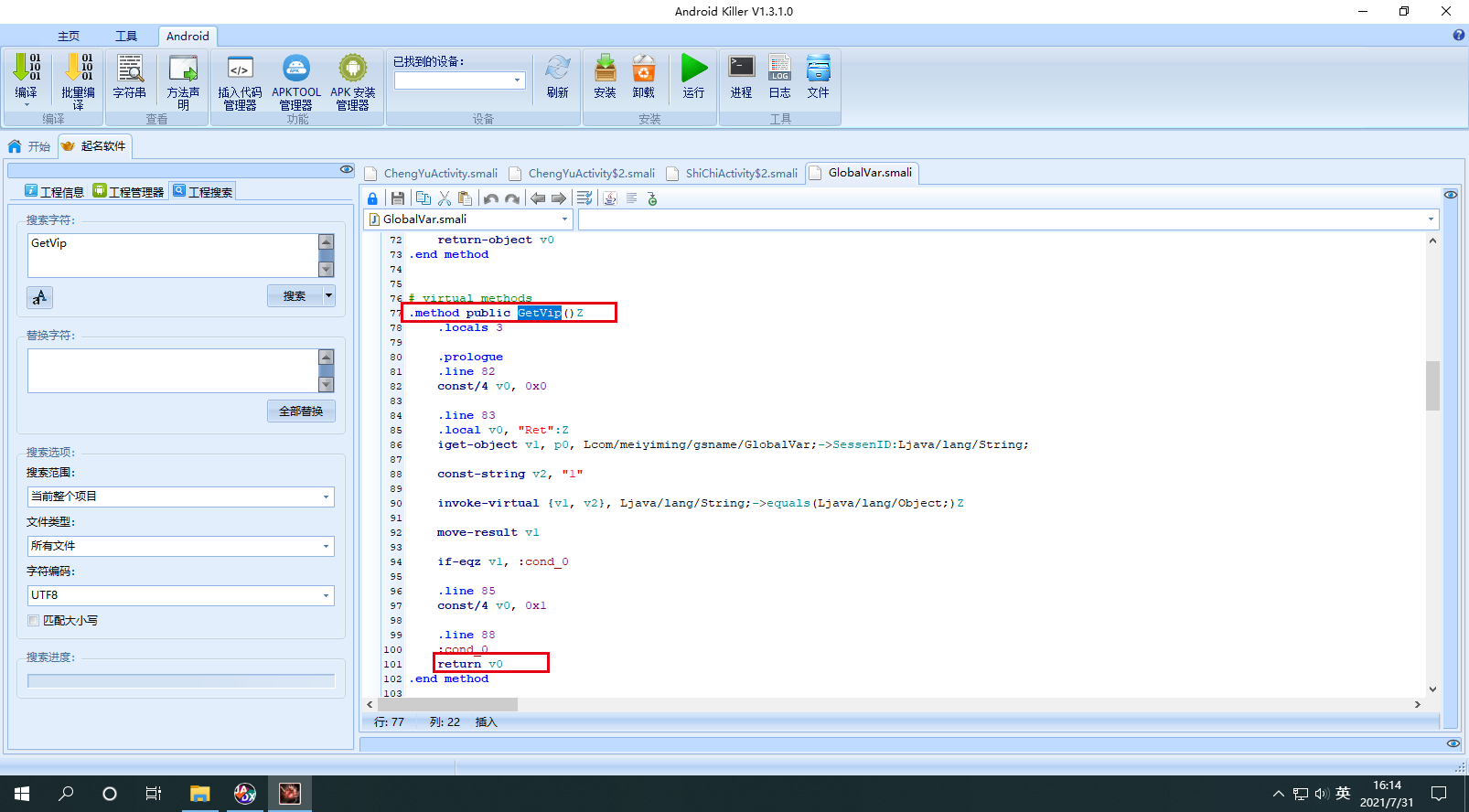Click the 编译 compile icon

pyautogui.click(x=27, y=68)
